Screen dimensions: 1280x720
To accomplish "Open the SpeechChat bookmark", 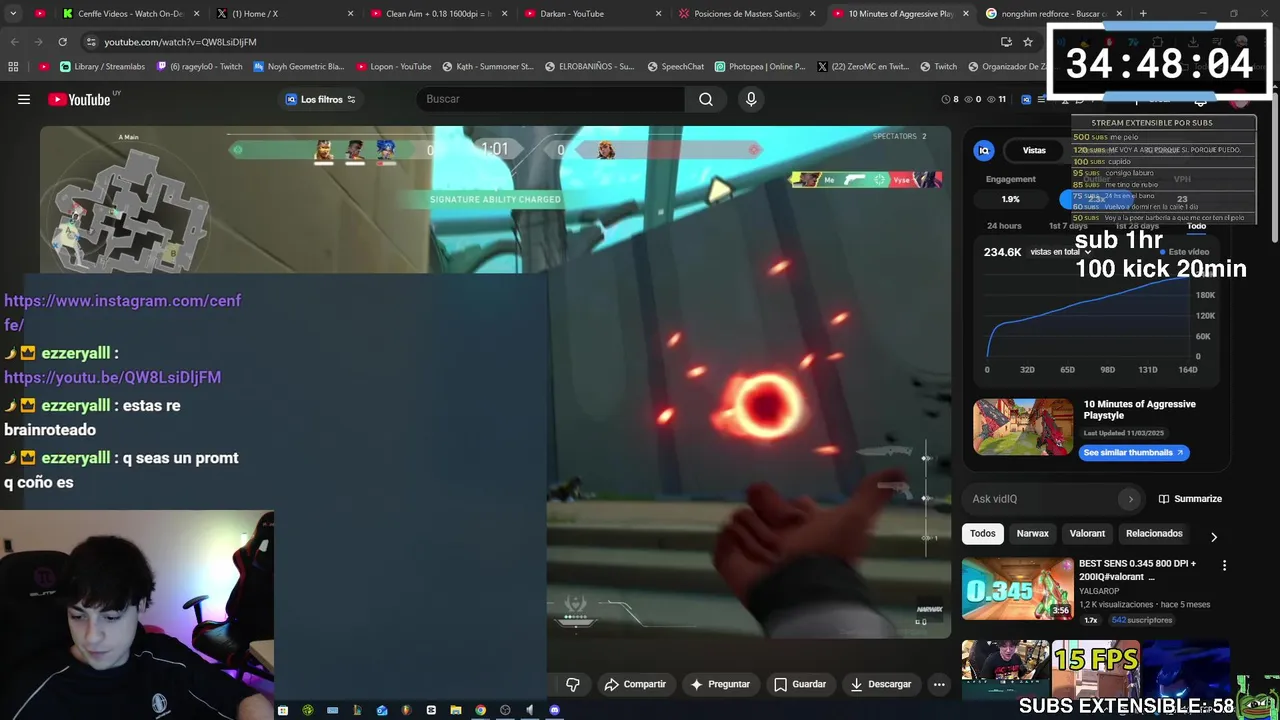I will click(675, 67).
